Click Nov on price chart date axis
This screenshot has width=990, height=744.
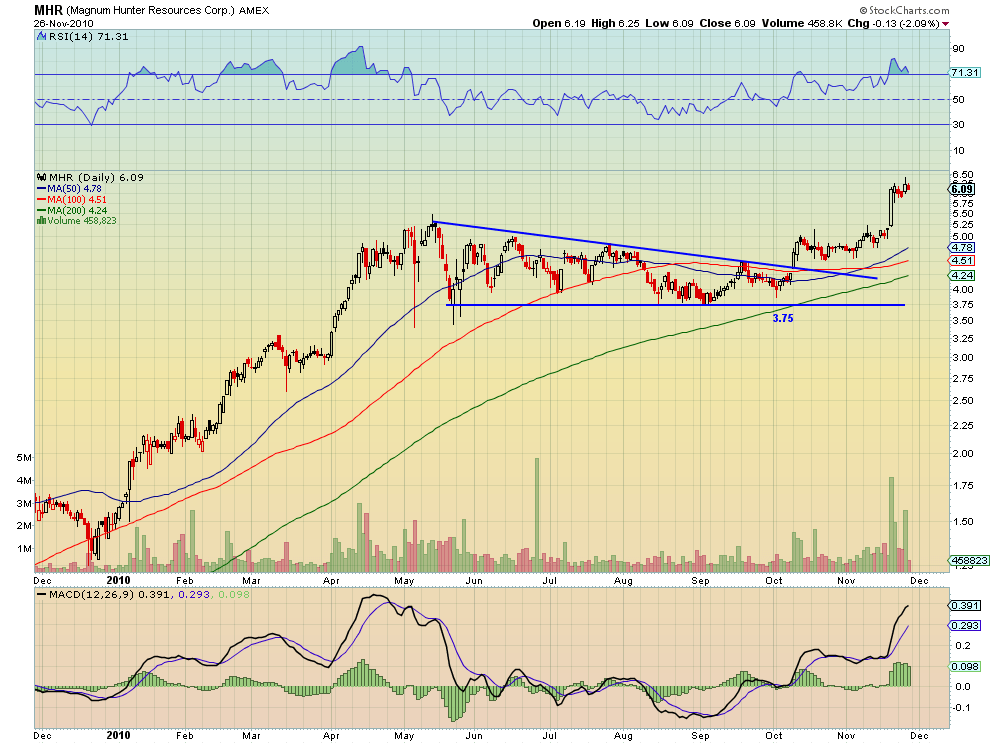click(846, 580)
